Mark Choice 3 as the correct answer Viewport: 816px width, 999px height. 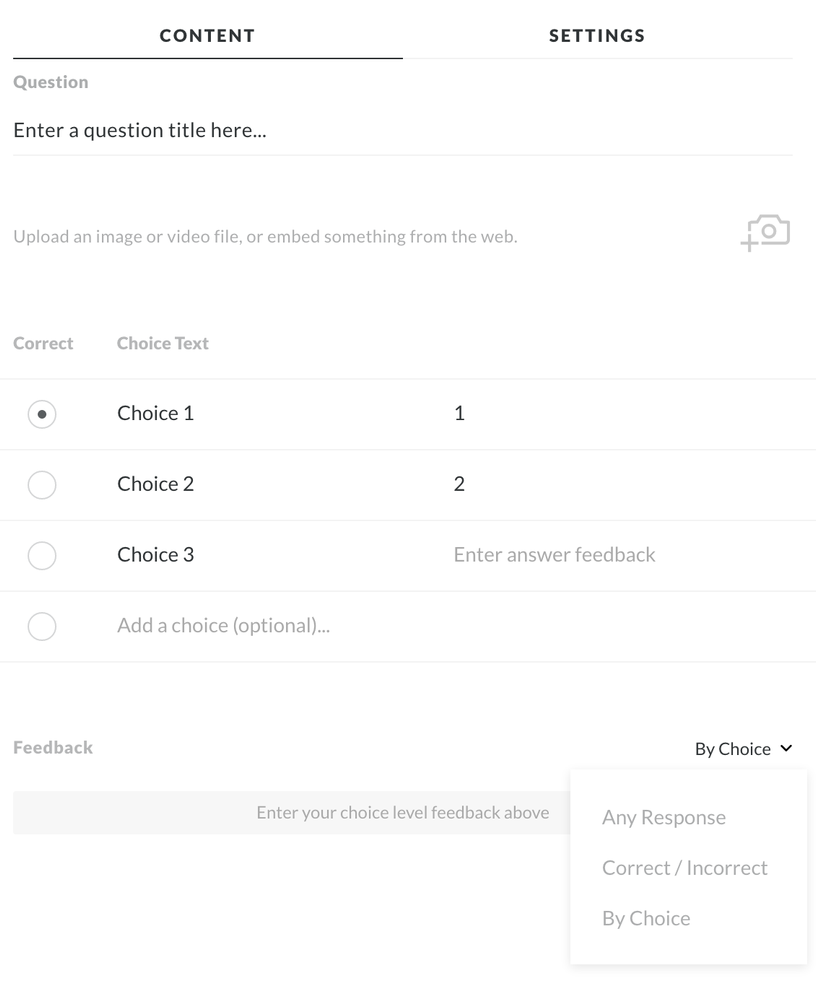[x=42, y=555]
